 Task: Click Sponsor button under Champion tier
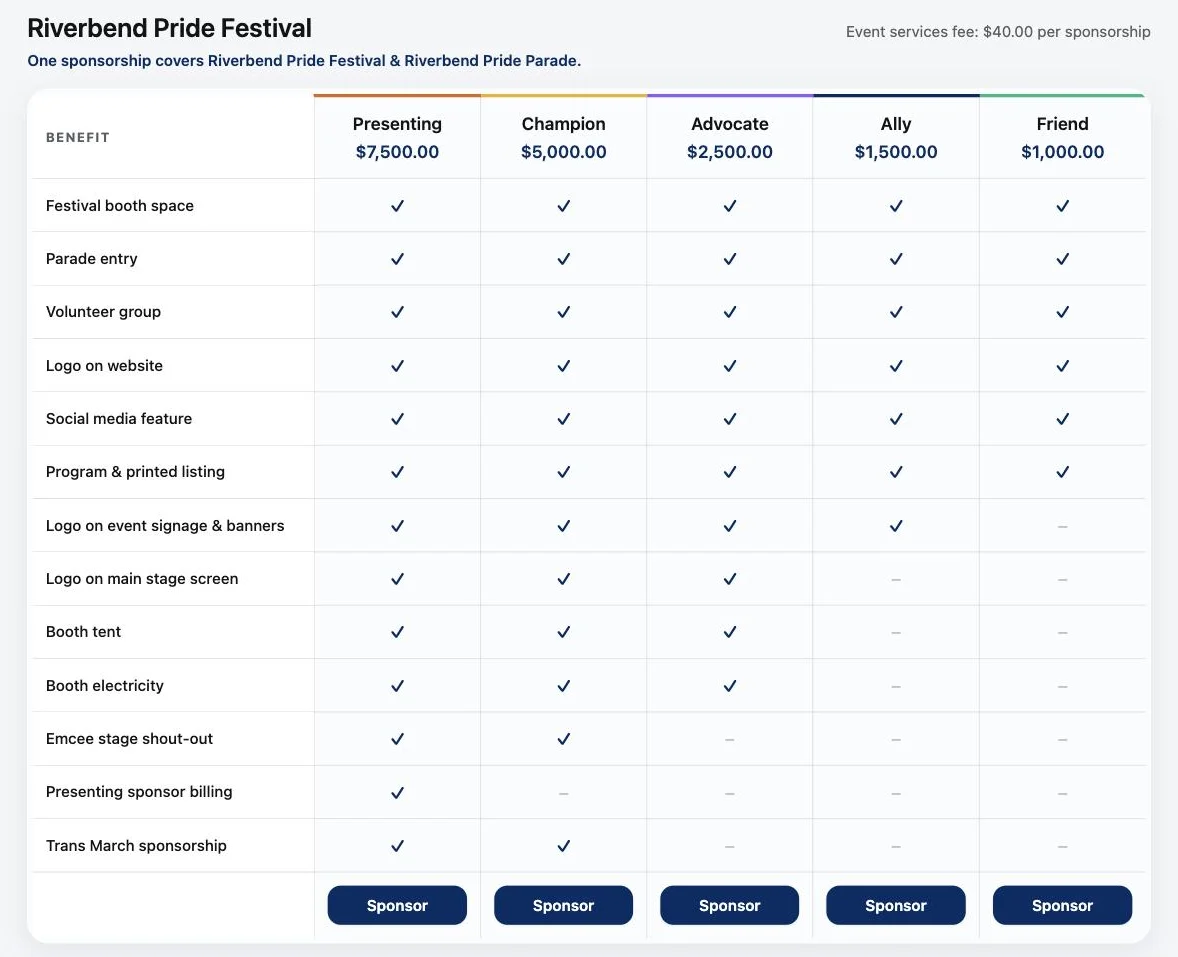(563, 905)
